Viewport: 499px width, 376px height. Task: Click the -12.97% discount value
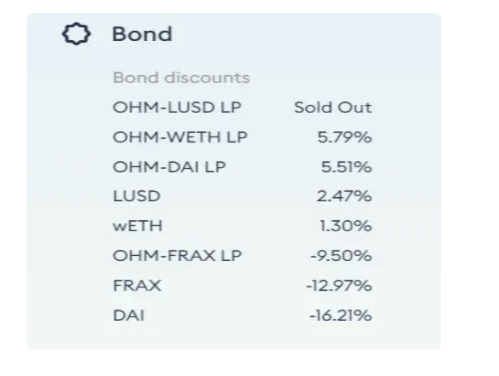[339, 286]
